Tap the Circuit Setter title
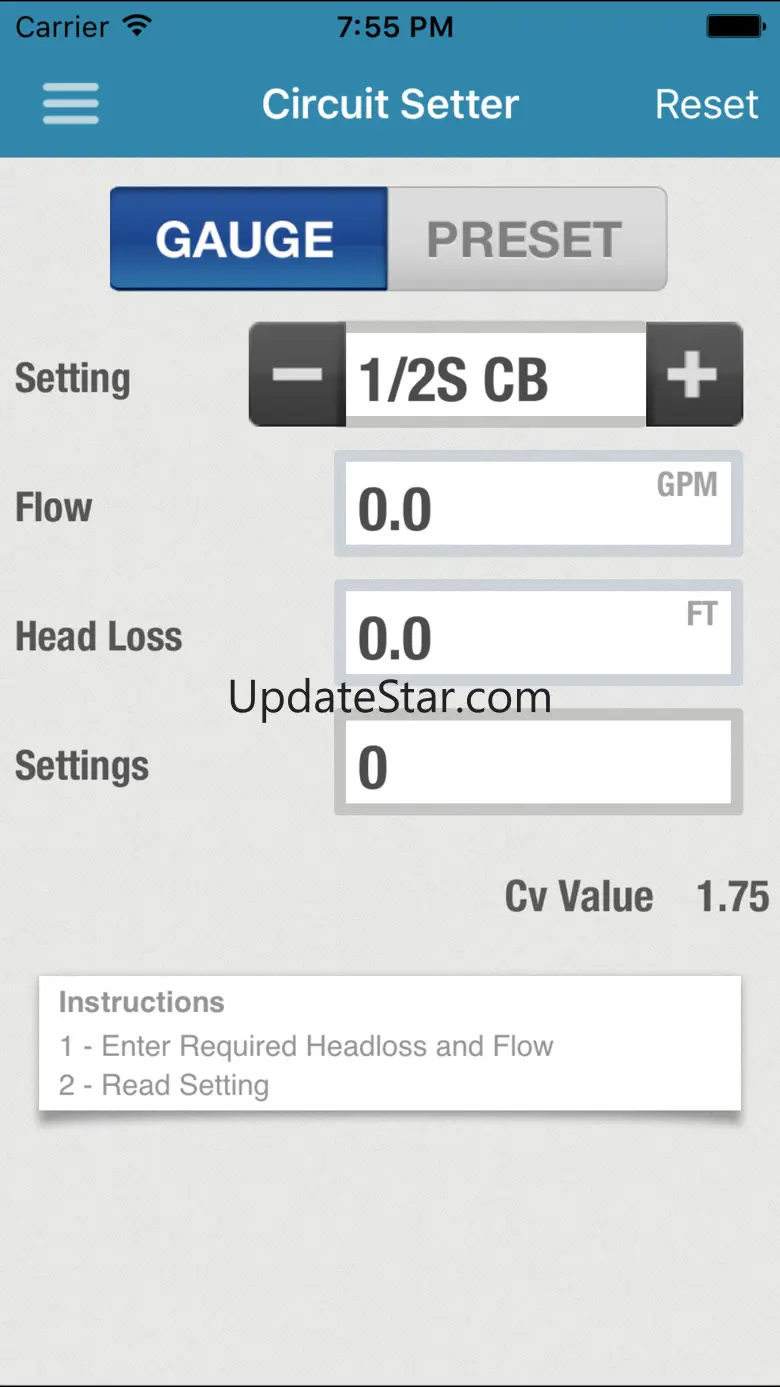 click(390, 104)
